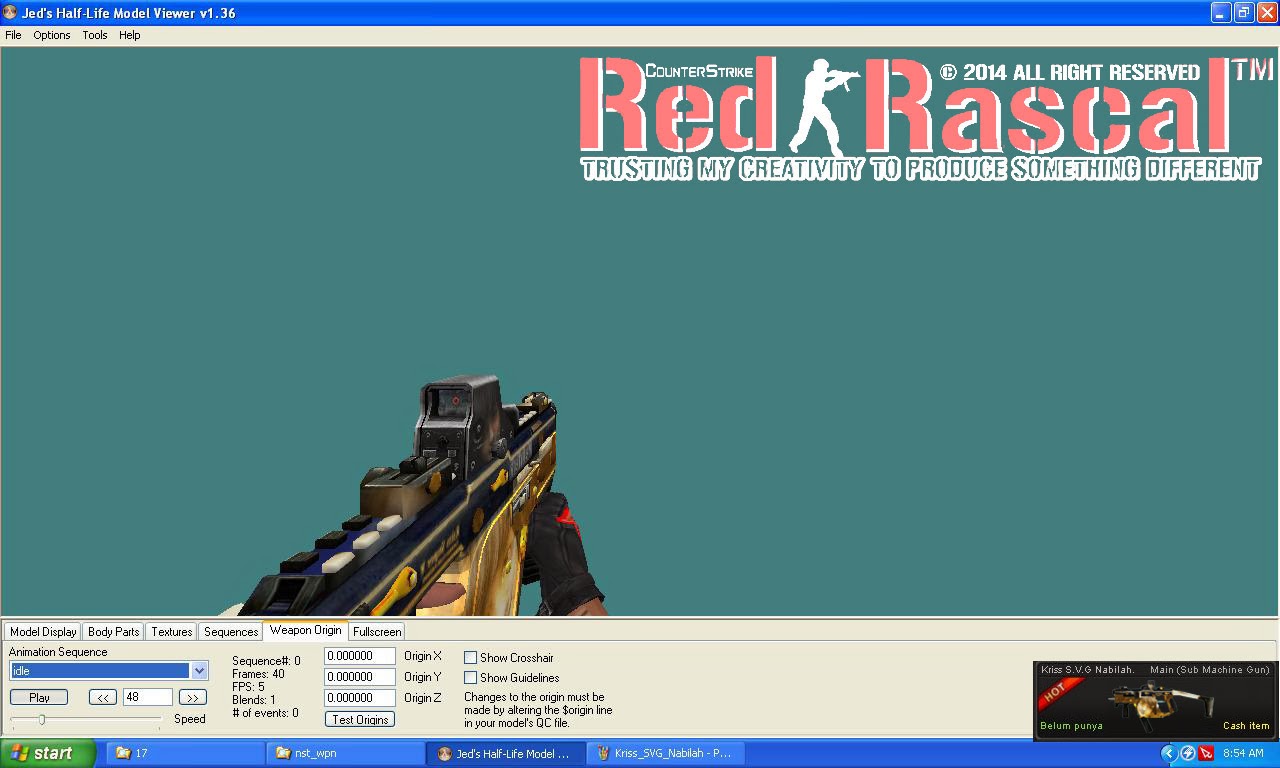Expand hidden system tray icons arrow
The image size is (1280, 768).
[1168, 753]
